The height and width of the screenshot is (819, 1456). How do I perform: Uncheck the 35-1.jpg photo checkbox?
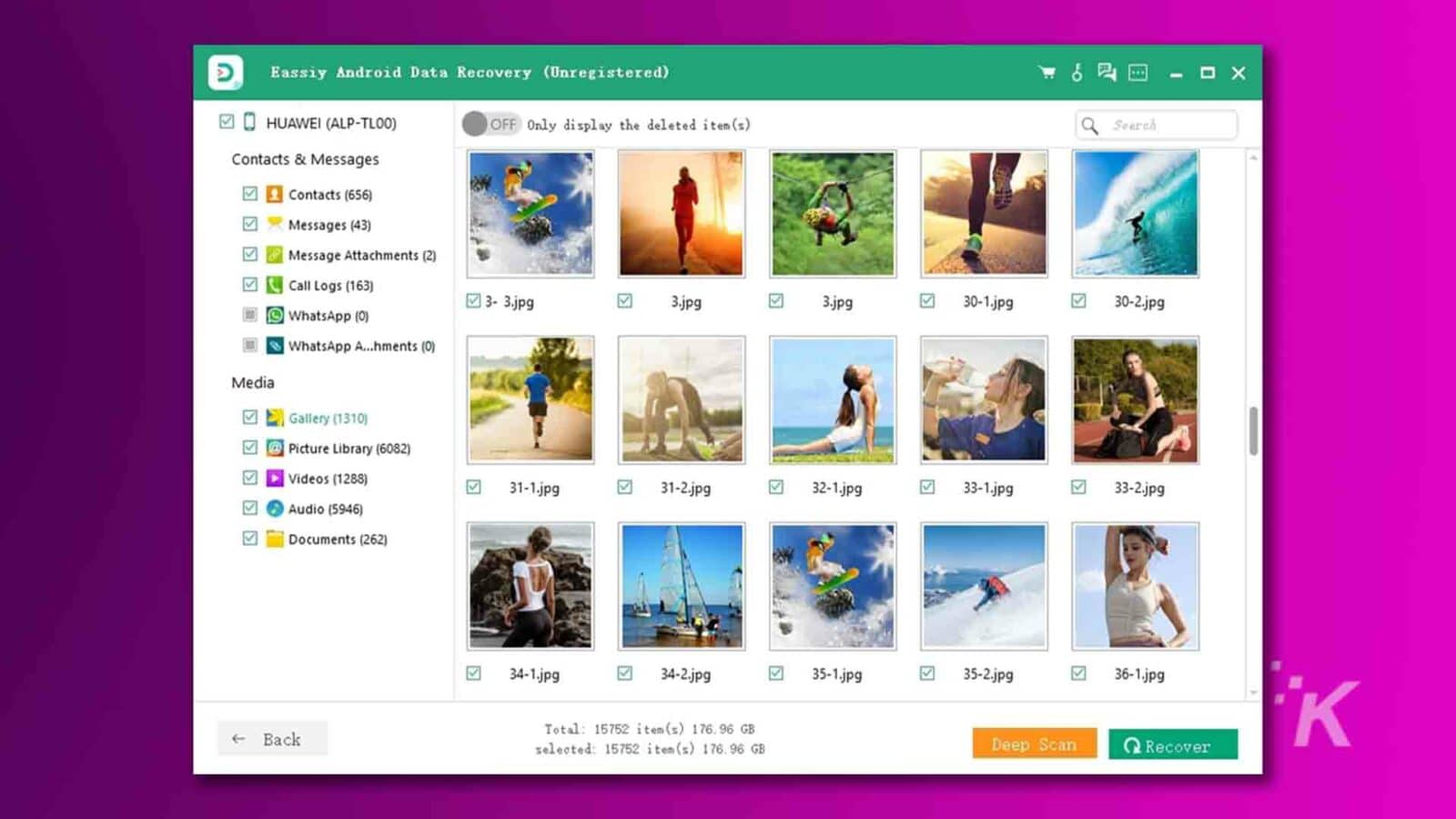coord(776,673)
